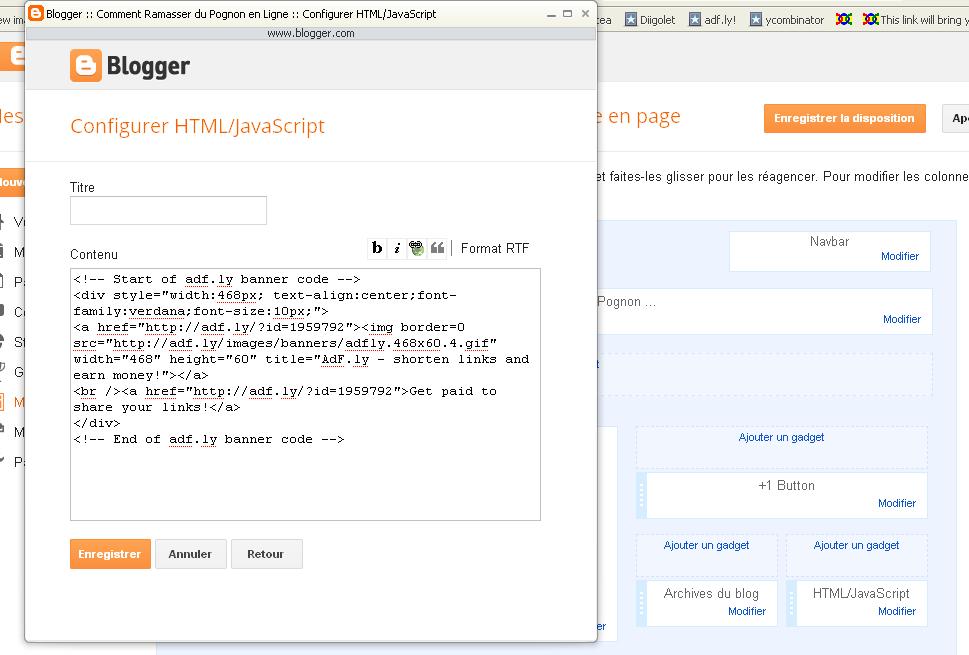This screenshot has height=655, width=969.
Task: Click the '+1 Button' gadget title
Action: coord(786,486)
